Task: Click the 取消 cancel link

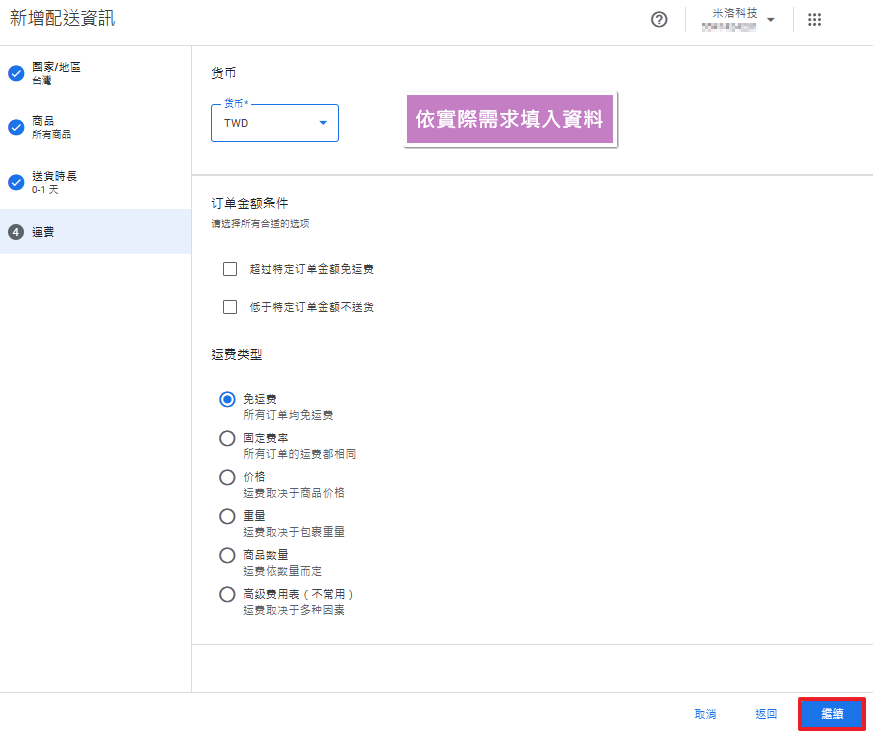Action: (705, 714)
